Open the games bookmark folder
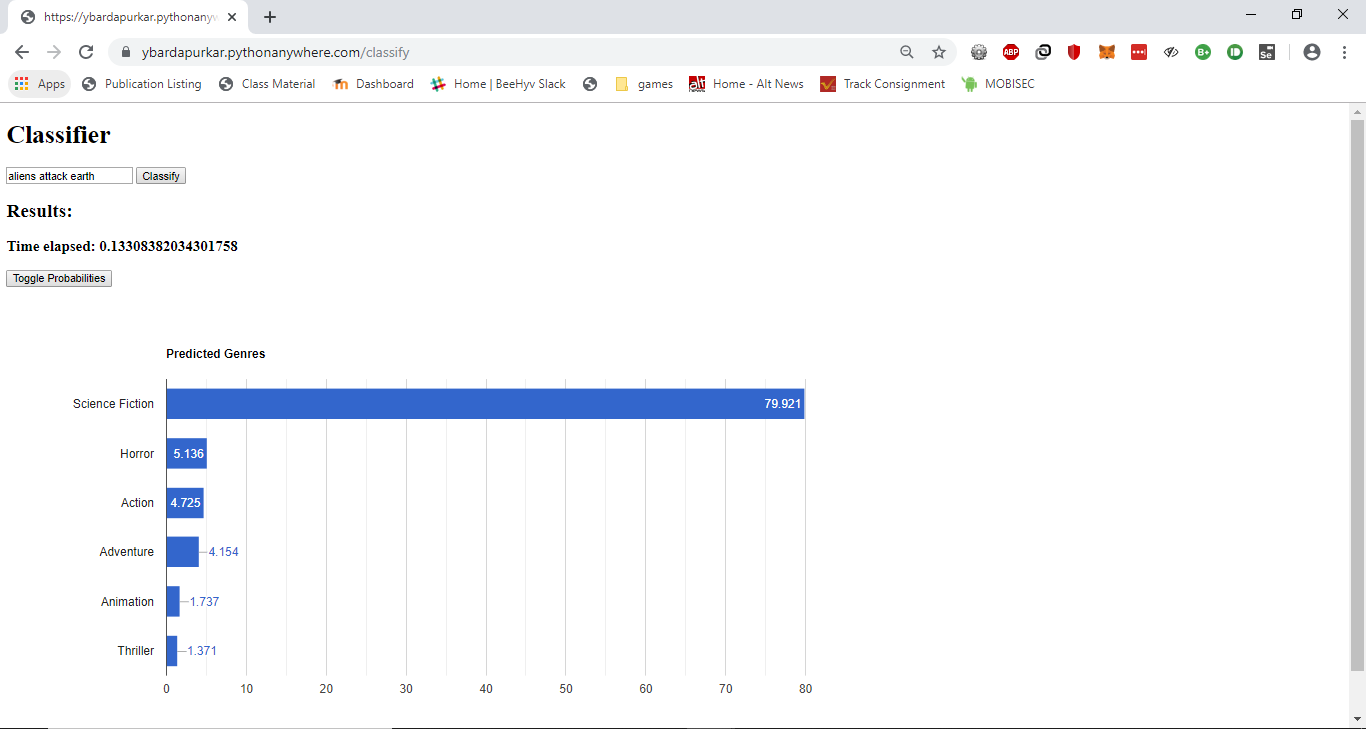 [x=643, y=84]
